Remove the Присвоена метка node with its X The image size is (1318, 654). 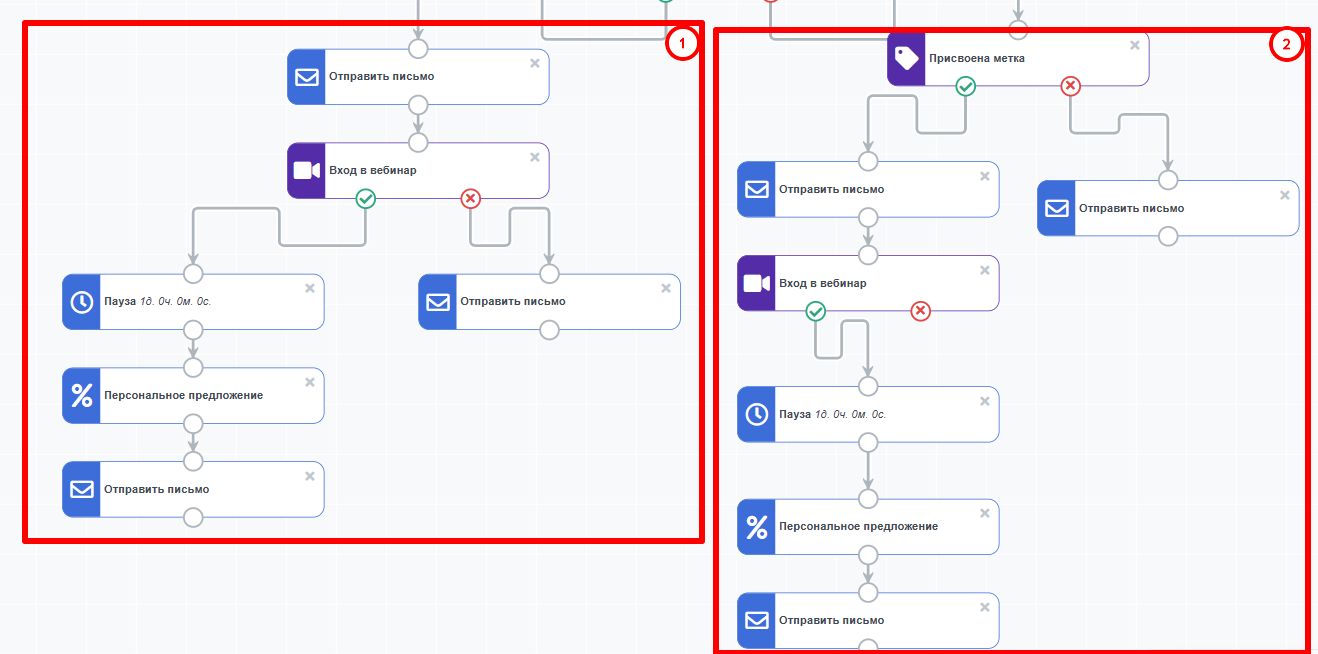[1135, 45]
